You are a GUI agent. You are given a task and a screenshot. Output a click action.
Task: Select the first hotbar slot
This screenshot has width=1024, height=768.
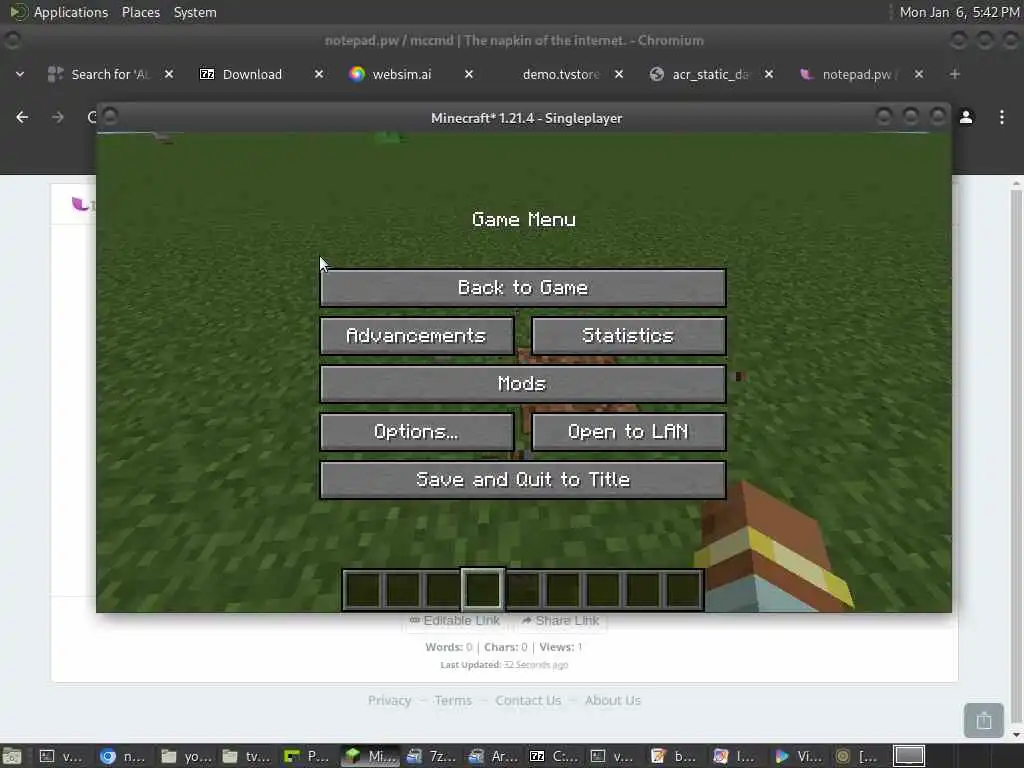[x=363, y=589]
